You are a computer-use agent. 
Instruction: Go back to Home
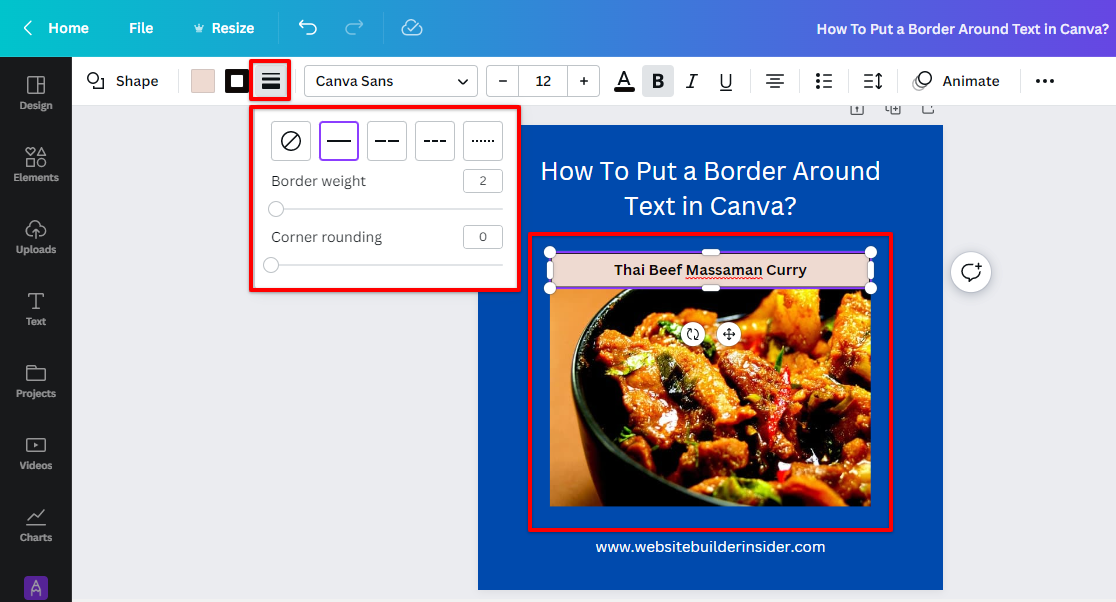pyautogui.click(x=56, y=28)
